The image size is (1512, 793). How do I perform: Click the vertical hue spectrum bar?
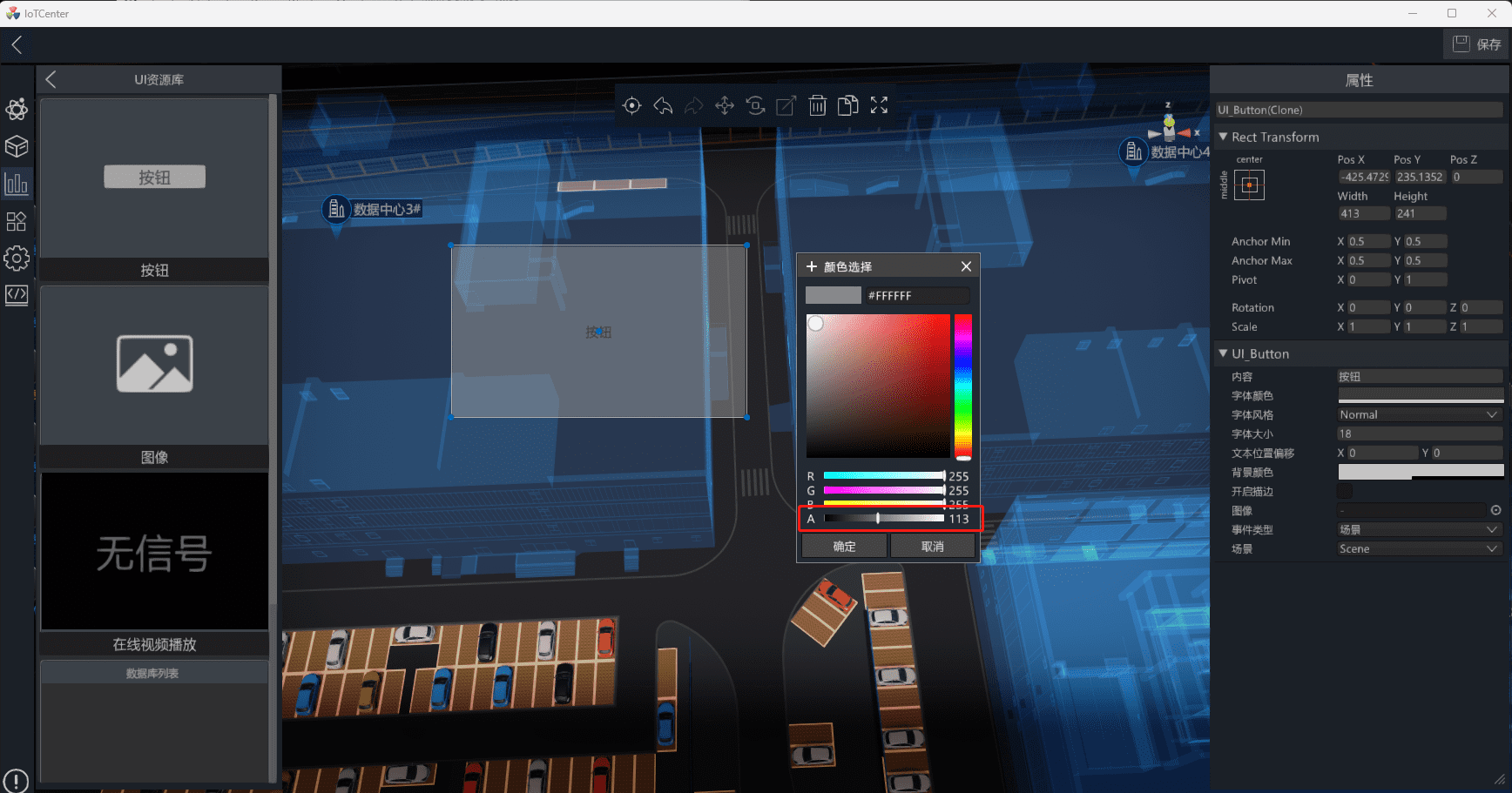point(962,386)
